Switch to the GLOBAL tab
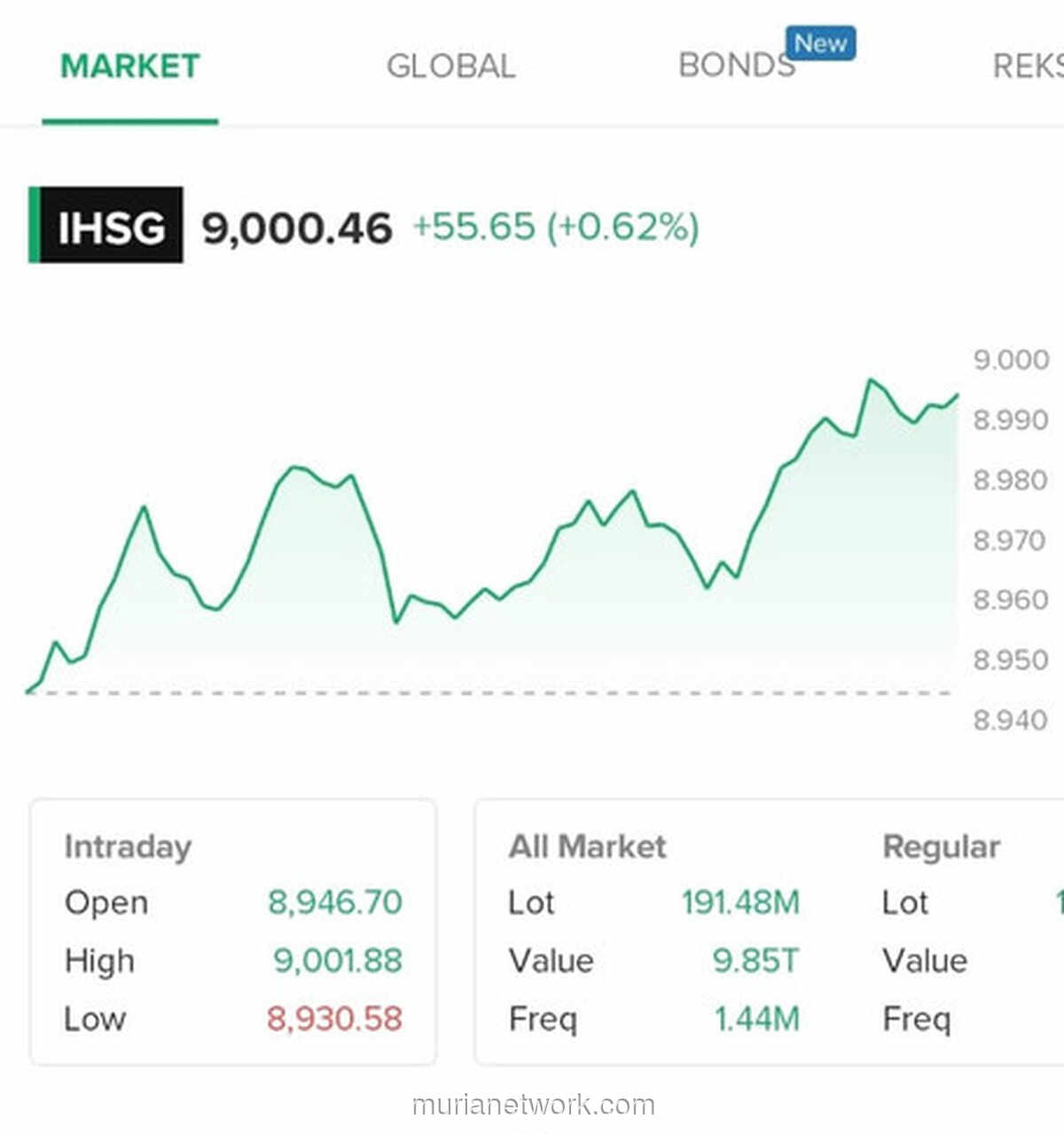1064x1134 pixels. 452,65
